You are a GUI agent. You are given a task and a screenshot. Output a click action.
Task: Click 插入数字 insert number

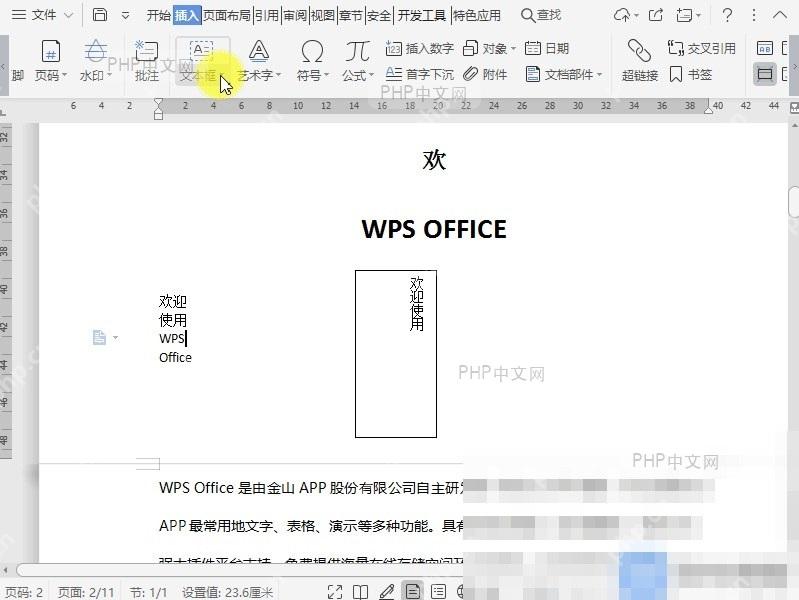pyautogui.click(x=419, y=48)
